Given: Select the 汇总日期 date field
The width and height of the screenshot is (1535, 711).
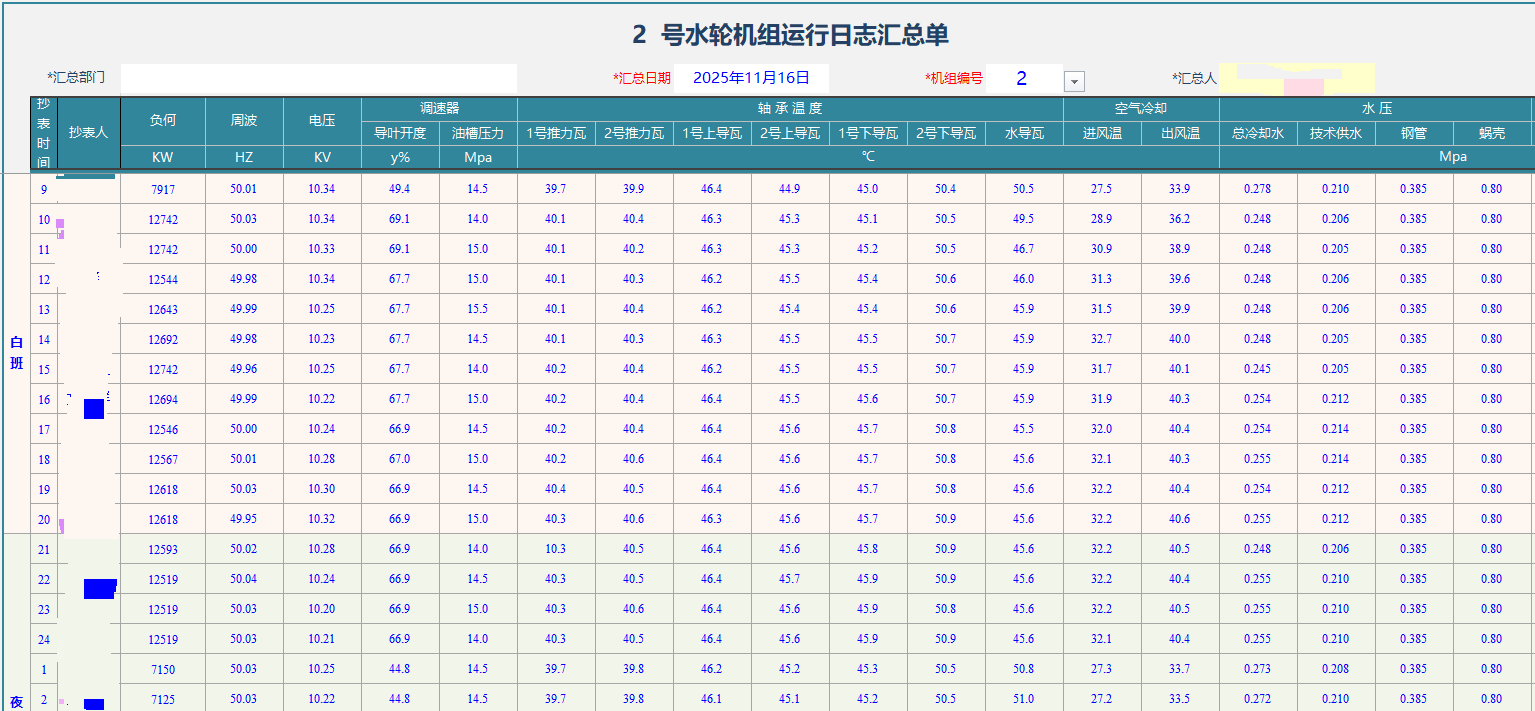Looking at the screenshot, I should pyautogui.click(x=751, y=78).
